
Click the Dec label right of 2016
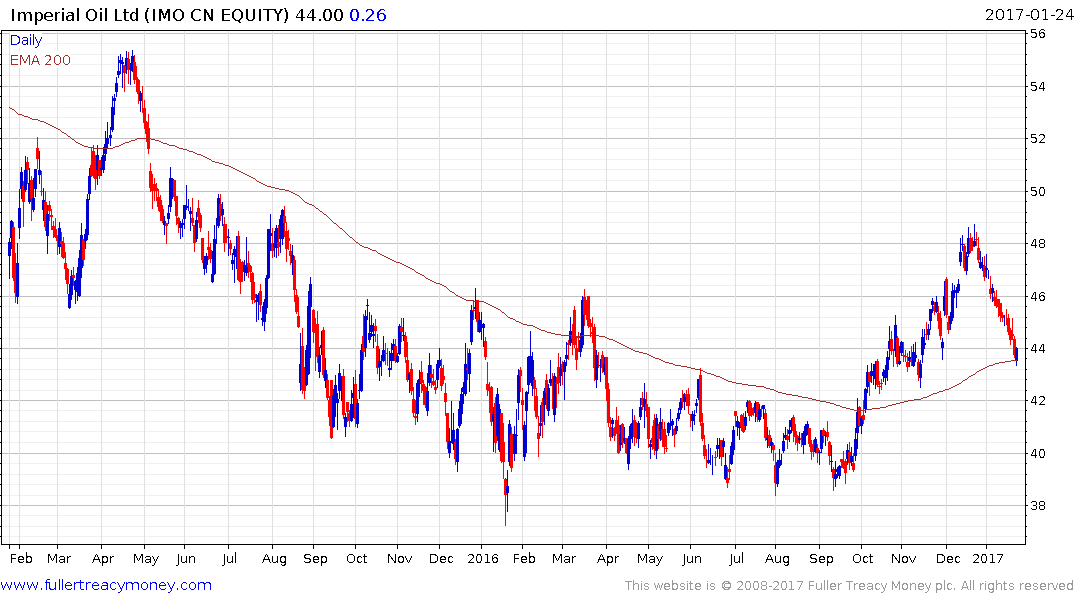[948, 558]
